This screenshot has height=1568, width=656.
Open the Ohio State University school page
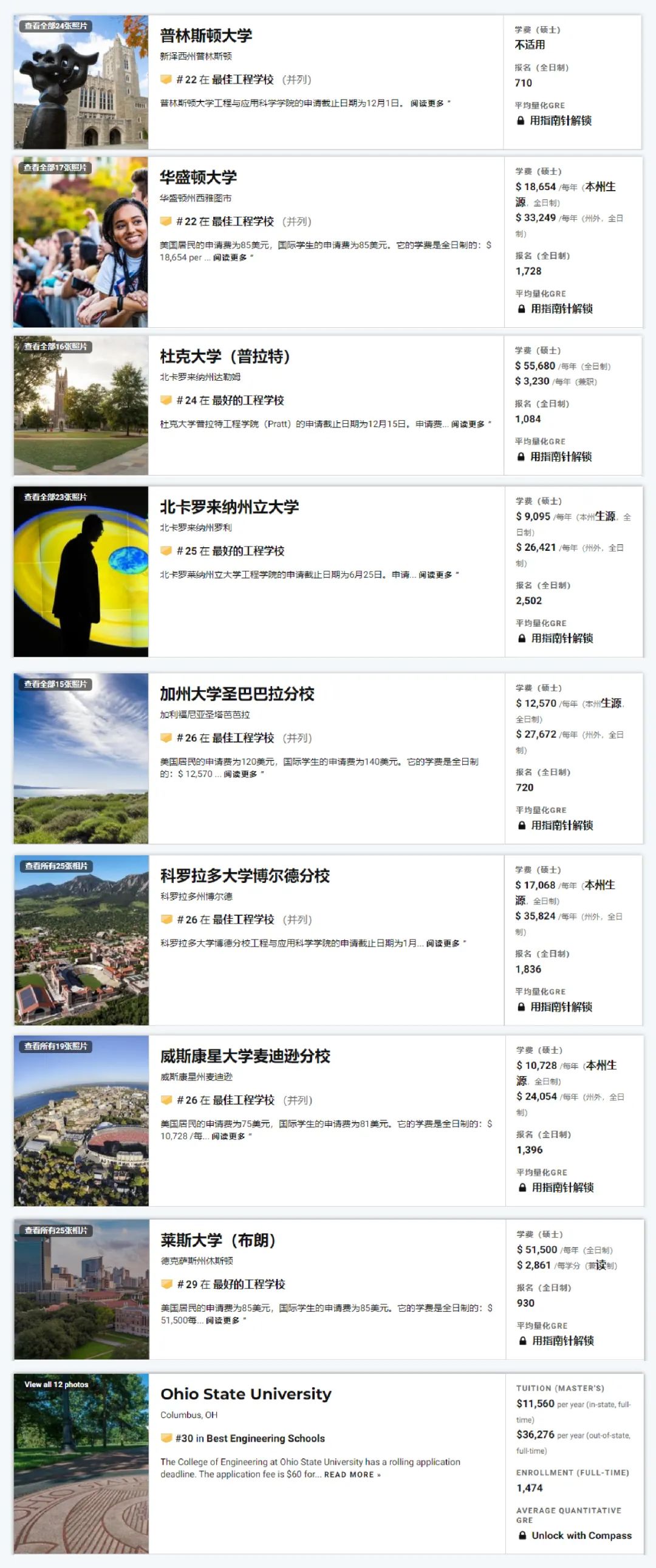[x=246, y=1394]
